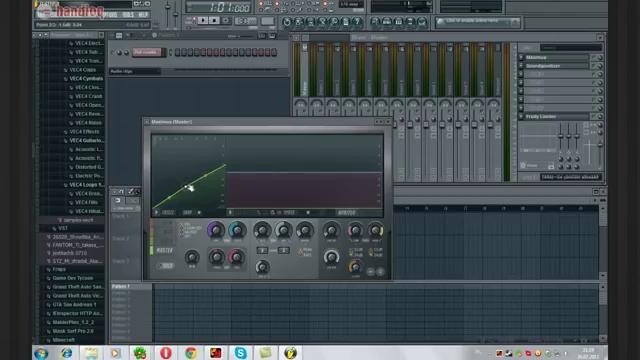The image size is (640, 360).
Task: Click the purple knob in Maximus
Action: pos(216,231)
